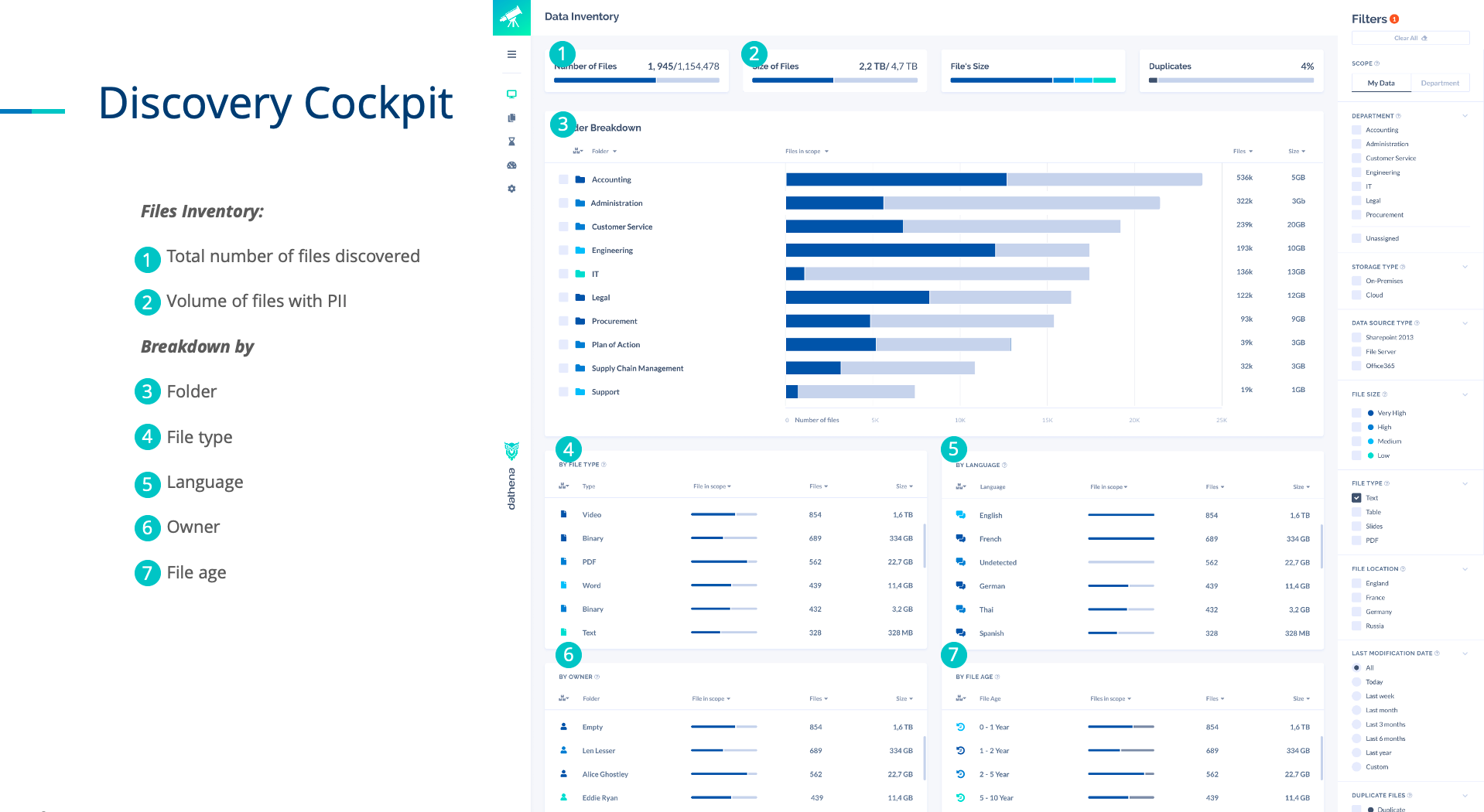
Task: Sort Folder Breakdown by Size column
Action: coord(1297,151)
